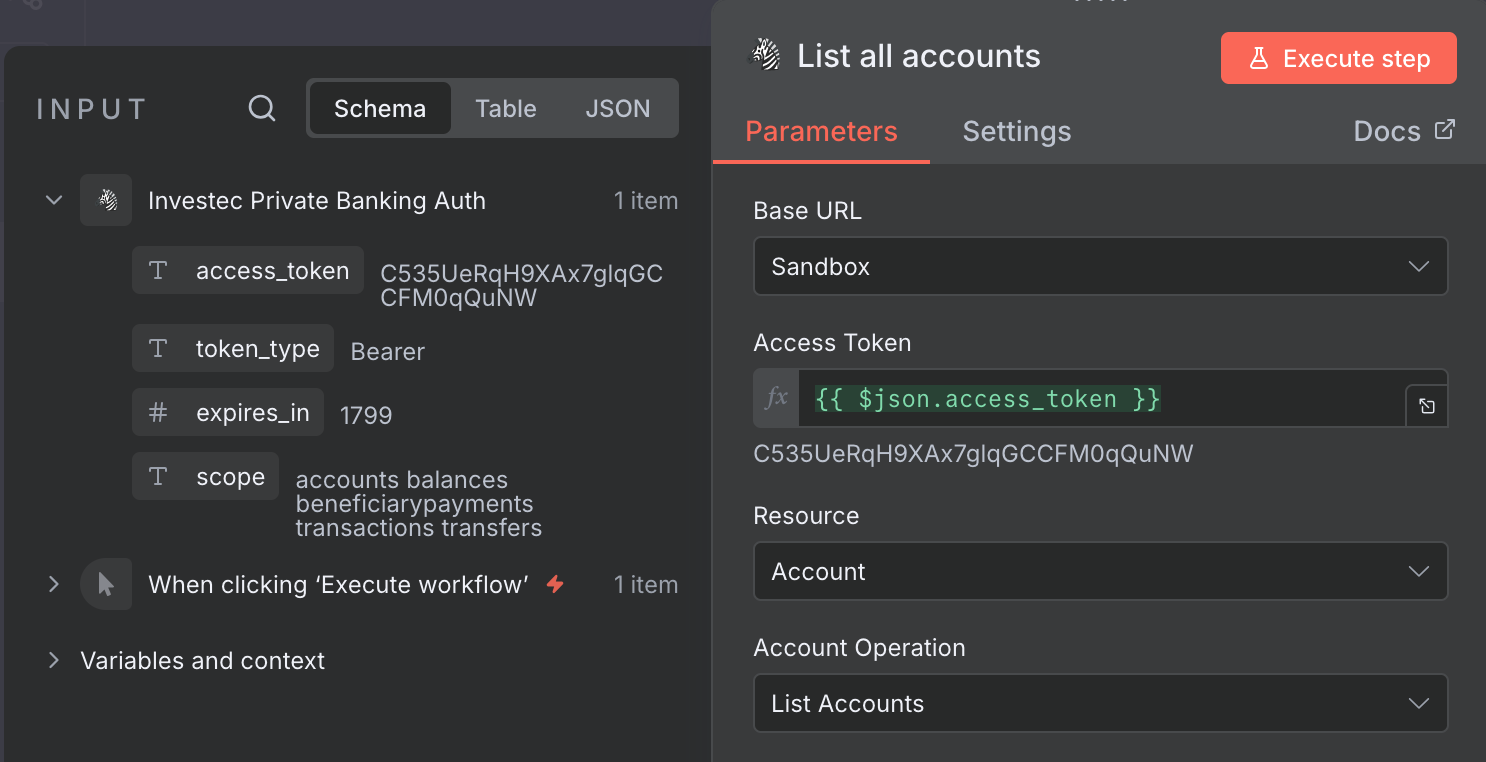Open the Base URL Sandbox dropdown
Screen dimensions: 1486x762
1100,266
